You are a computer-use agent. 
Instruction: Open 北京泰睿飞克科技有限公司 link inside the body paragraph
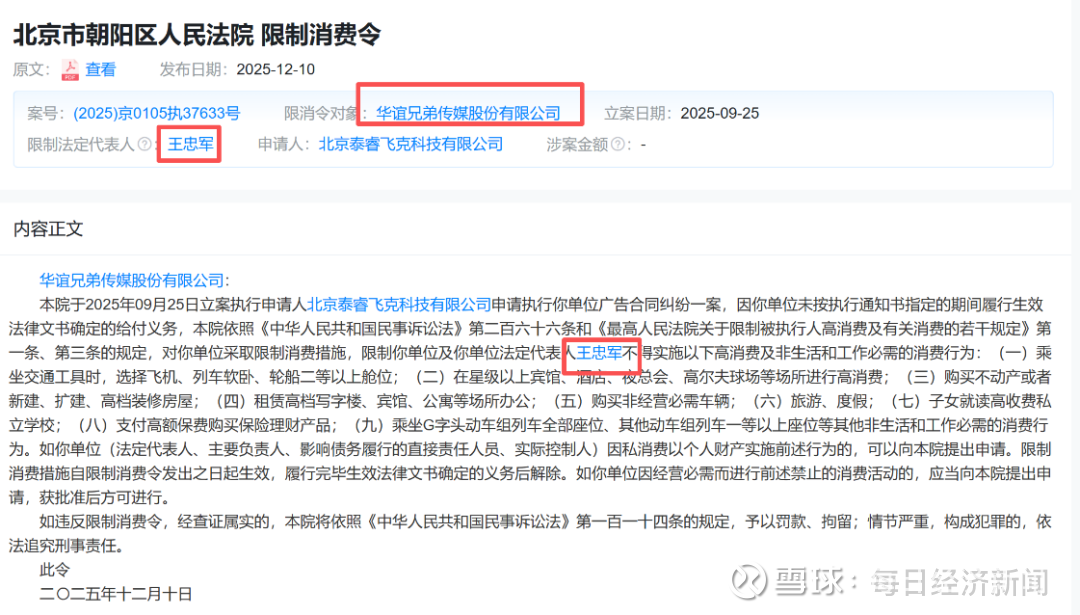coord(399,304)
